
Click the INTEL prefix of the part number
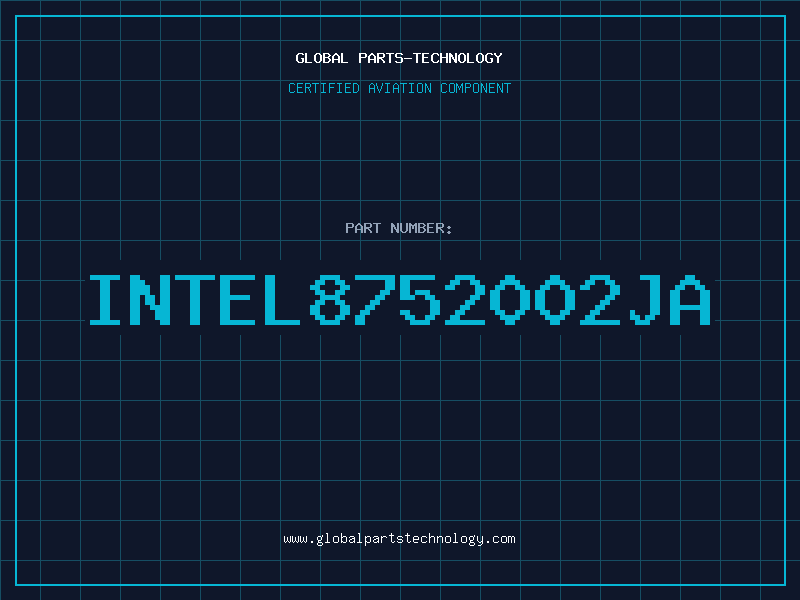[x=195, y=300]
